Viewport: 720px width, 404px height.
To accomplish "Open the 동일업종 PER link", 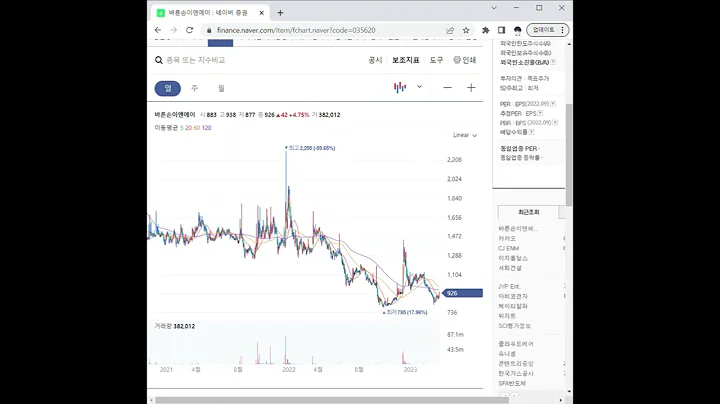I will pos(518,148).
